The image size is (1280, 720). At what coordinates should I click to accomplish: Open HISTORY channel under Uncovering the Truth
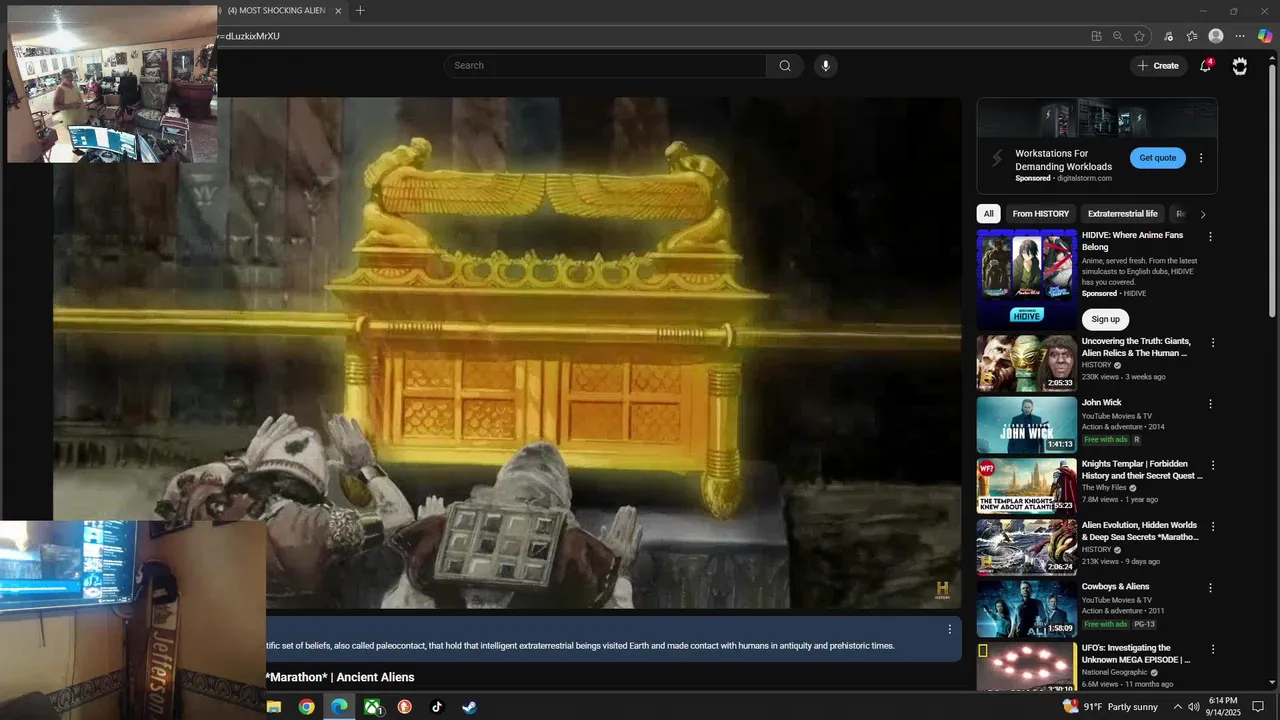[1096, 365]
